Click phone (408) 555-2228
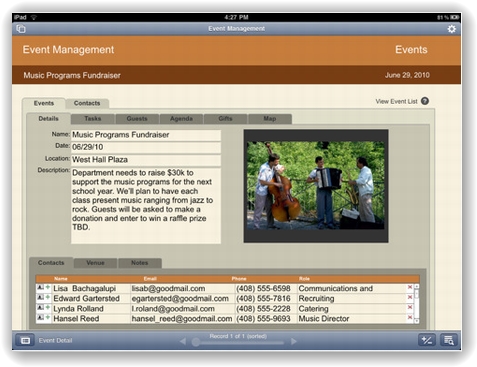 263,309
